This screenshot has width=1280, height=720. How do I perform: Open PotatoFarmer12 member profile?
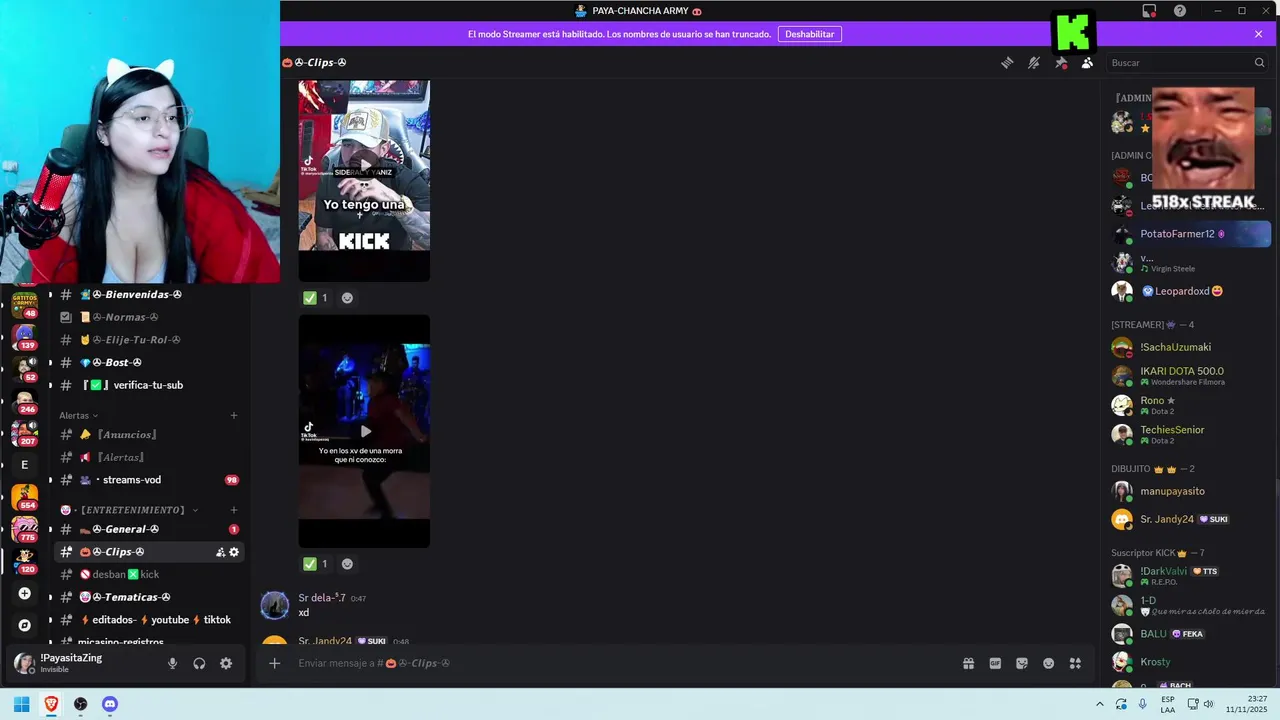1190,234
